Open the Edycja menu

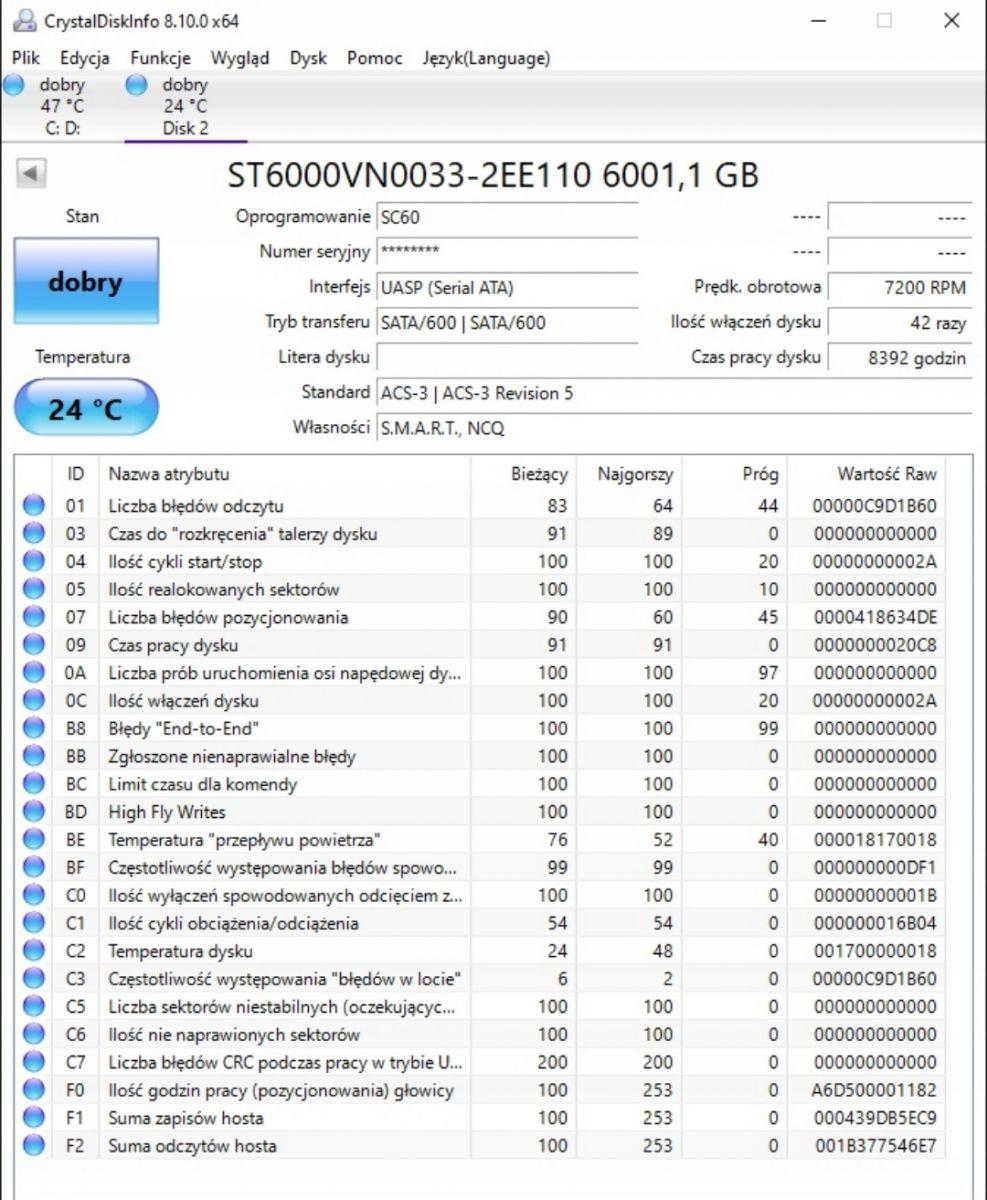click(x=85, y=58)
